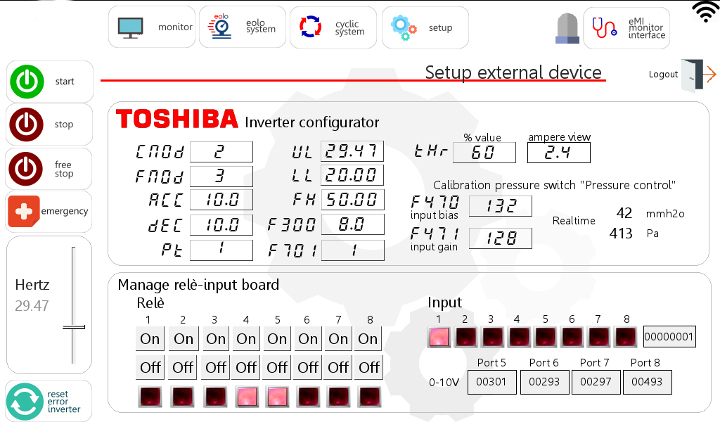Open the eolo system tab
The image size is (720, 422).
click(x=242, y=27)
